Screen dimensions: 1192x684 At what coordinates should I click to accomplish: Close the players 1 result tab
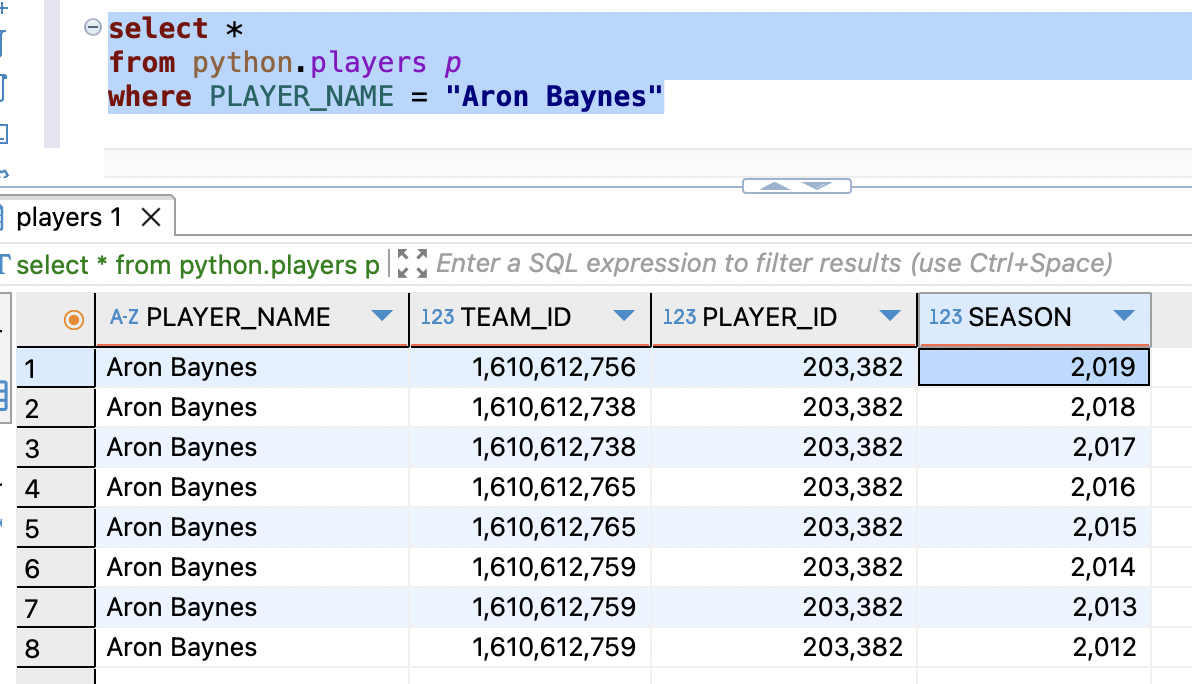pos(151,217)
